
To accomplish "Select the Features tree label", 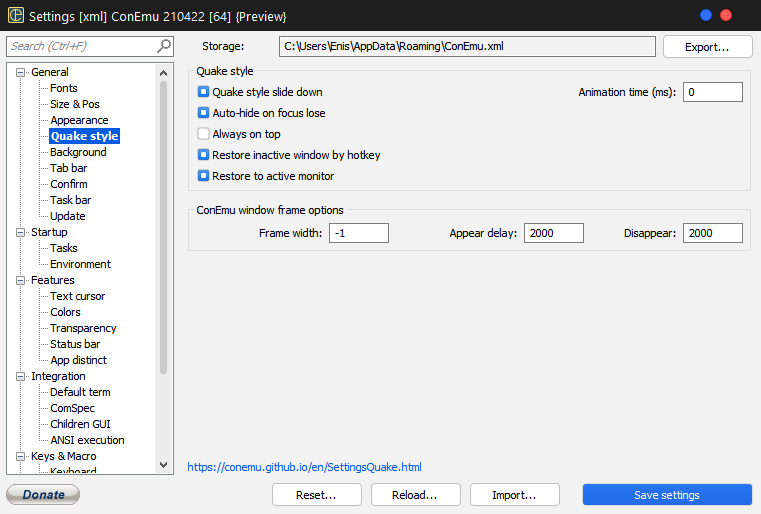I will (52, 280).
